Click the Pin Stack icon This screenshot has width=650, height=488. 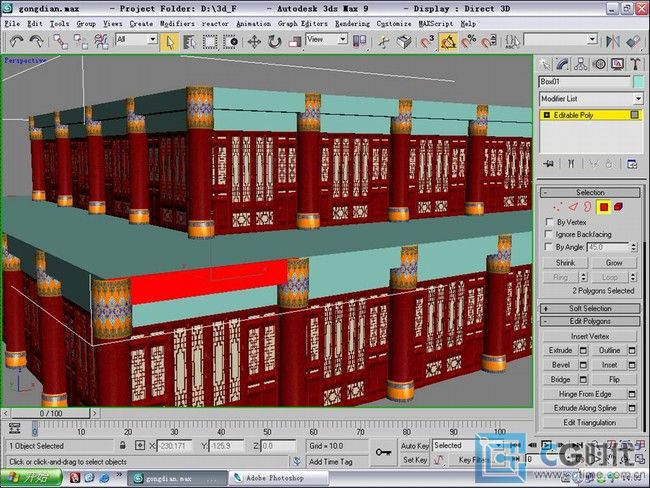(548, 164)
